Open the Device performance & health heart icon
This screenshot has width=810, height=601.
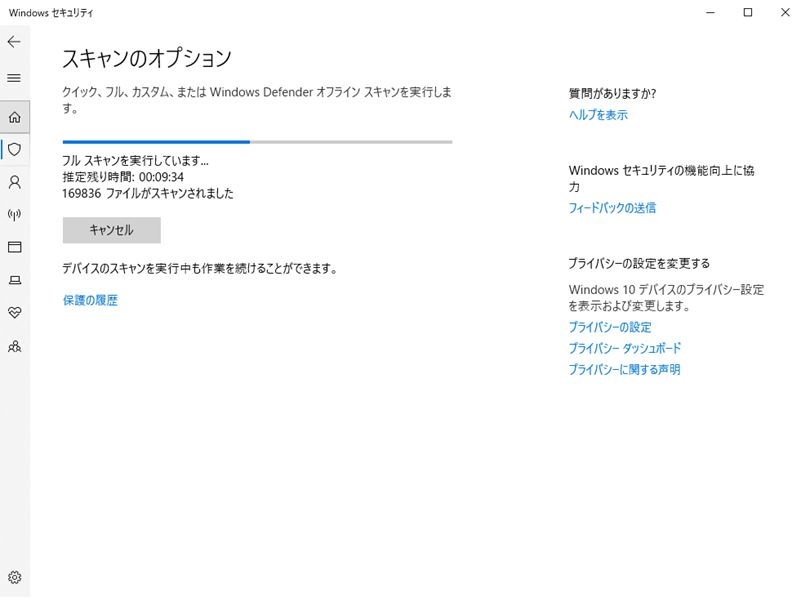click(x=14, y=313)
